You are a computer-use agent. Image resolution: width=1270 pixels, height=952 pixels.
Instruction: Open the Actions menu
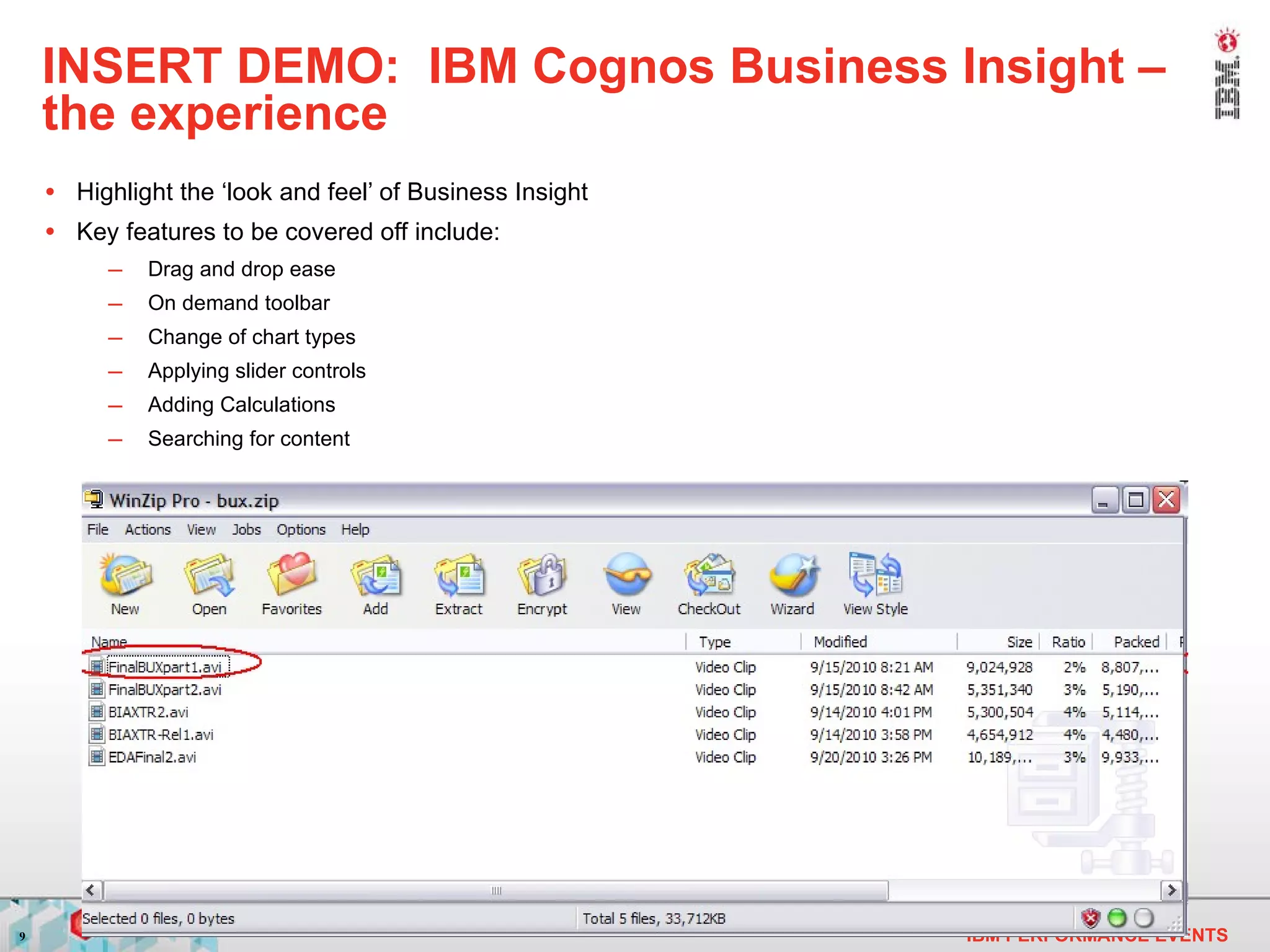148,529
